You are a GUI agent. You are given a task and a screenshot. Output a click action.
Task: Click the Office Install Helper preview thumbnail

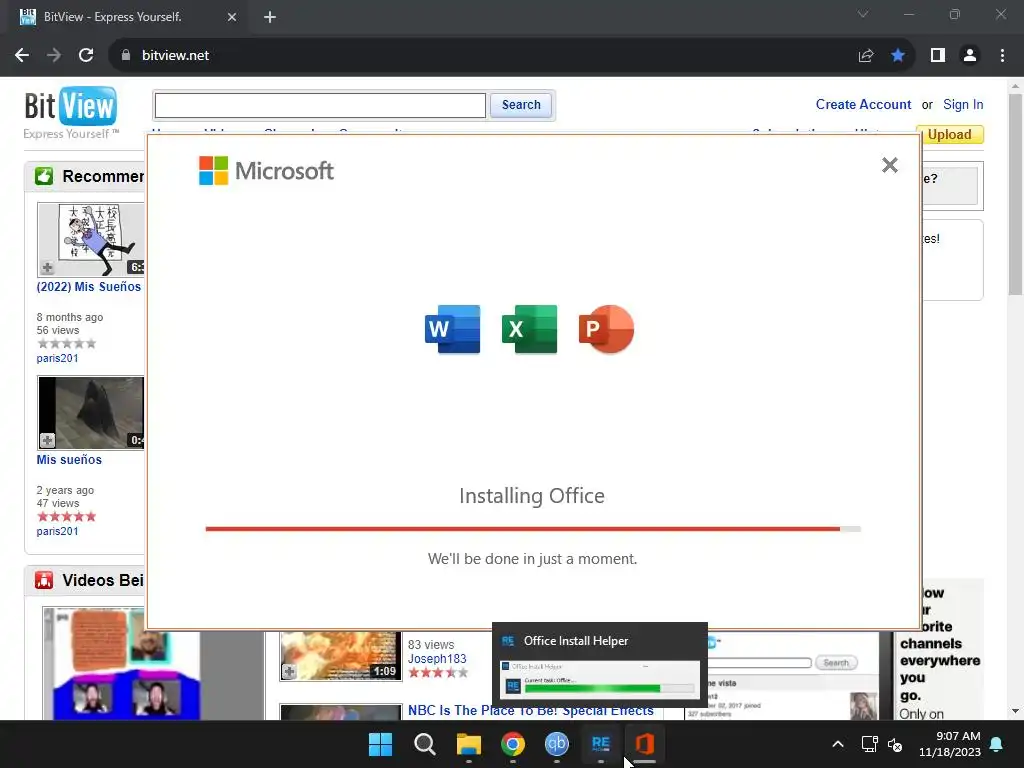pos(600,679)
